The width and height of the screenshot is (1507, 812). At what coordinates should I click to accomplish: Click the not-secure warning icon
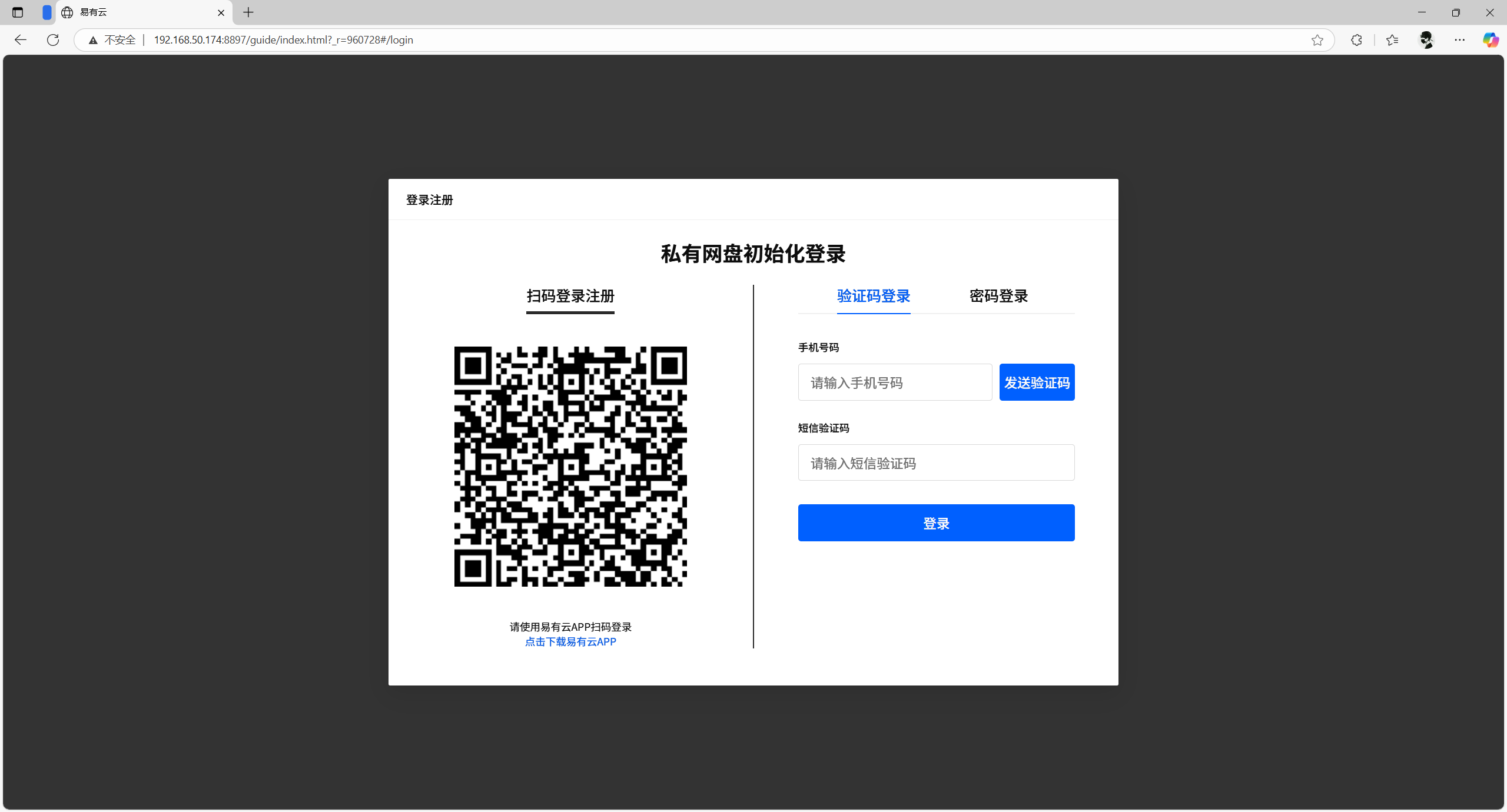tap(93, 40)
